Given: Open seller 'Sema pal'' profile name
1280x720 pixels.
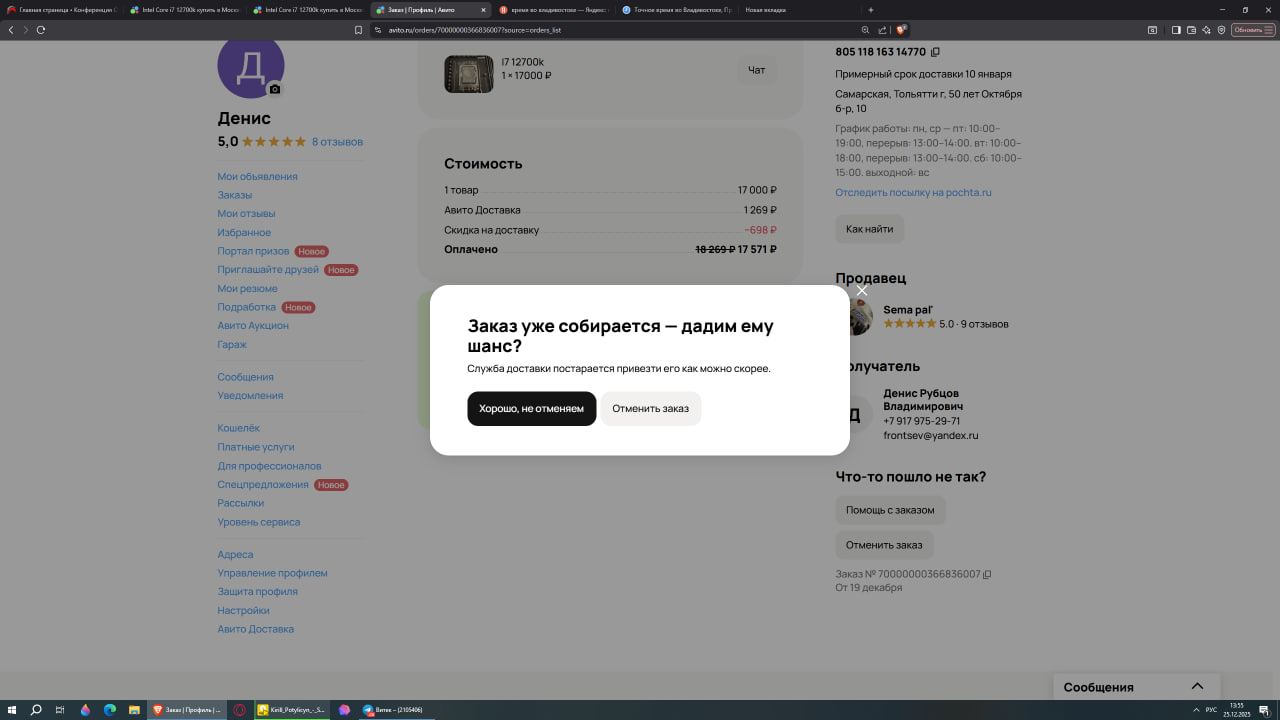Looking at the screenshot, I should [908, 310].
